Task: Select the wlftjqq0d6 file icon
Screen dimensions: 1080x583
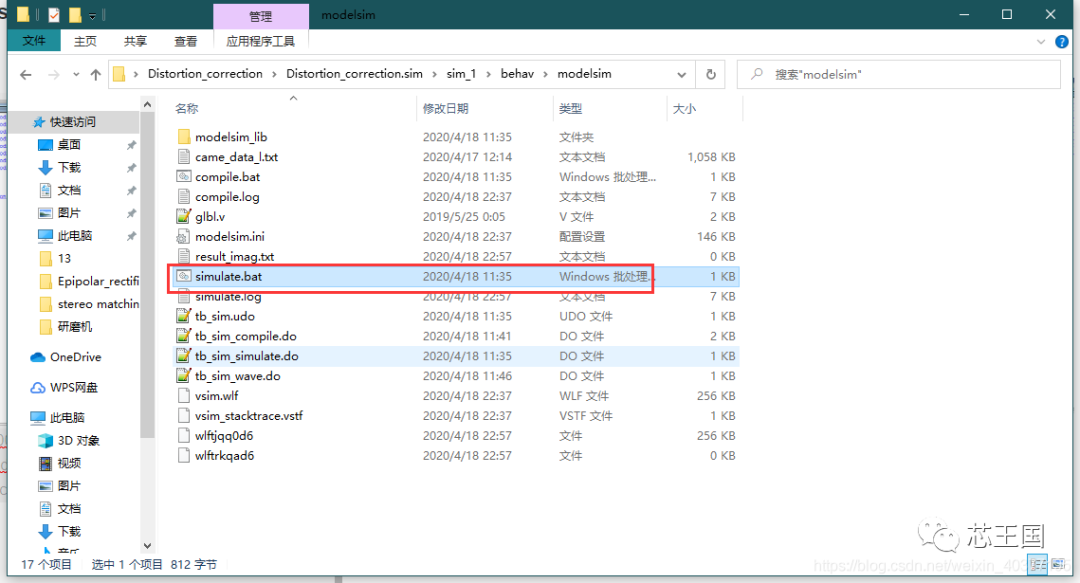Action: click(184, 436)
